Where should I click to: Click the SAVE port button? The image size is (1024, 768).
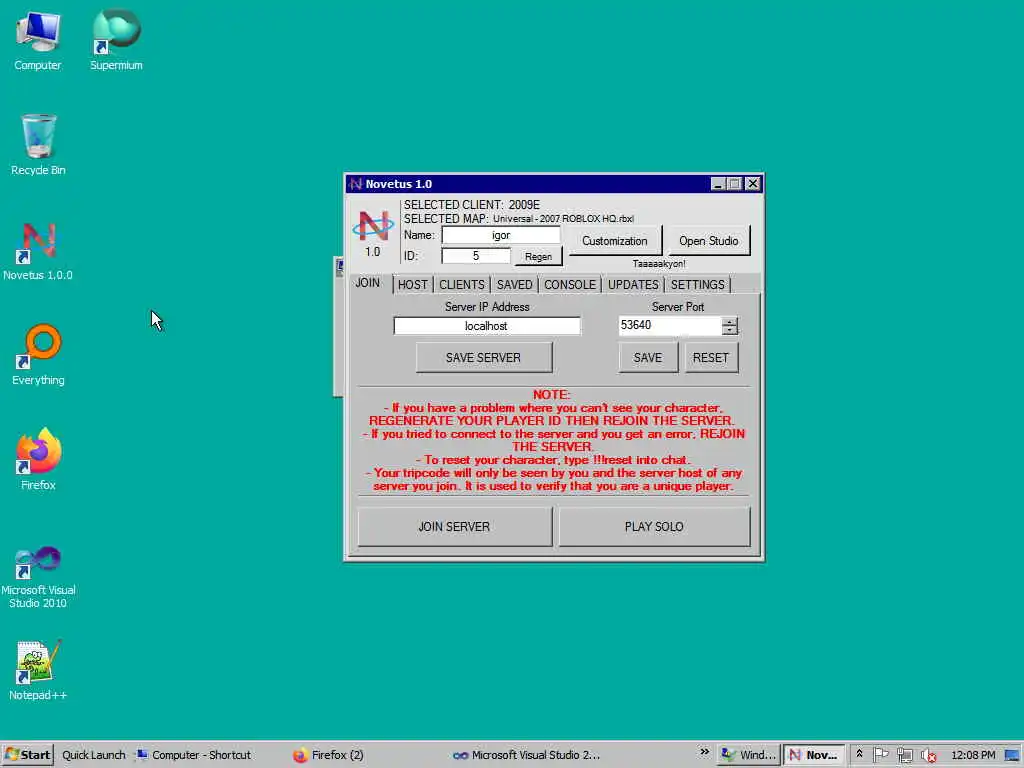click(x=648, y=358)
